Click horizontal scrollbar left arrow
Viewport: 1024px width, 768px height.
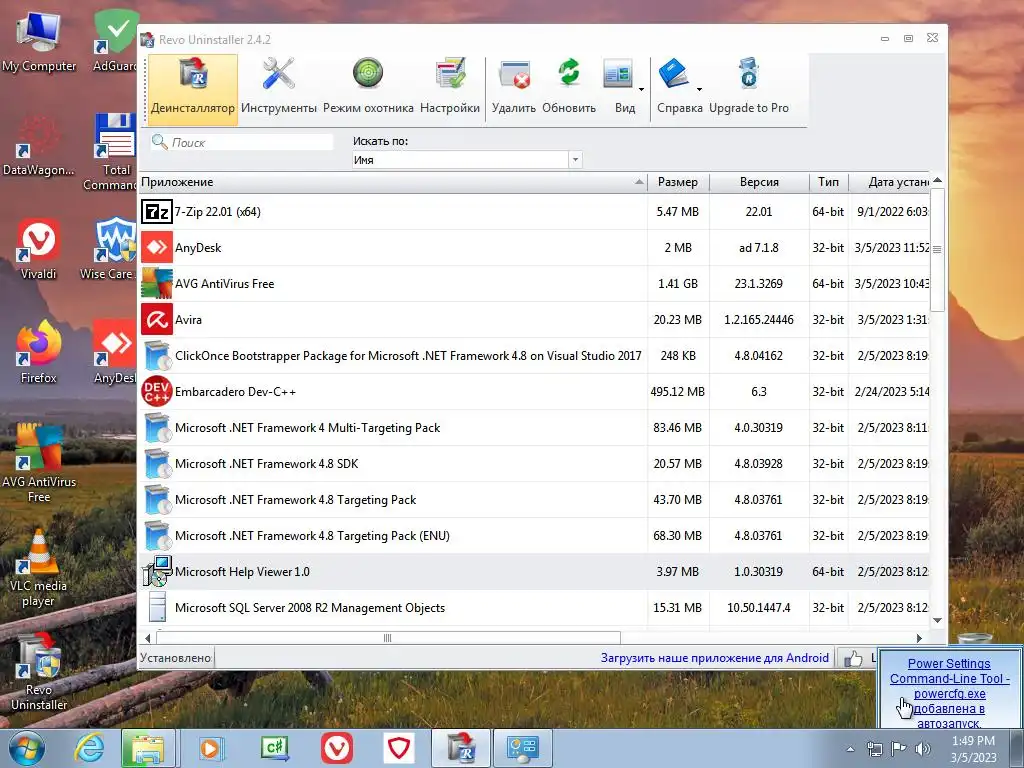pyautogui.click(x=148, y=638)
